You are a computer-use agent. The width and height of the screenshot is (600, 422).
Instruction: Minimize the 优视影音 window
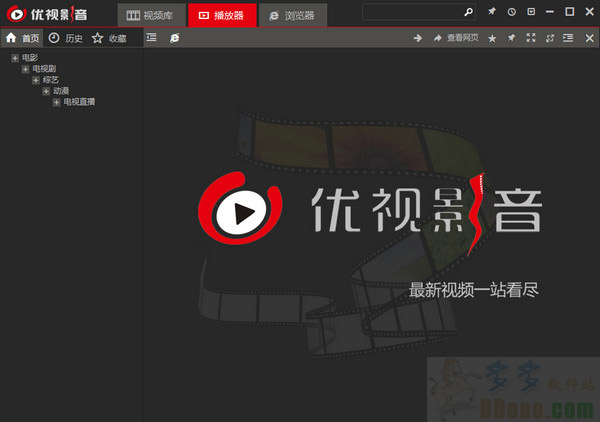(x=550, y=12)
